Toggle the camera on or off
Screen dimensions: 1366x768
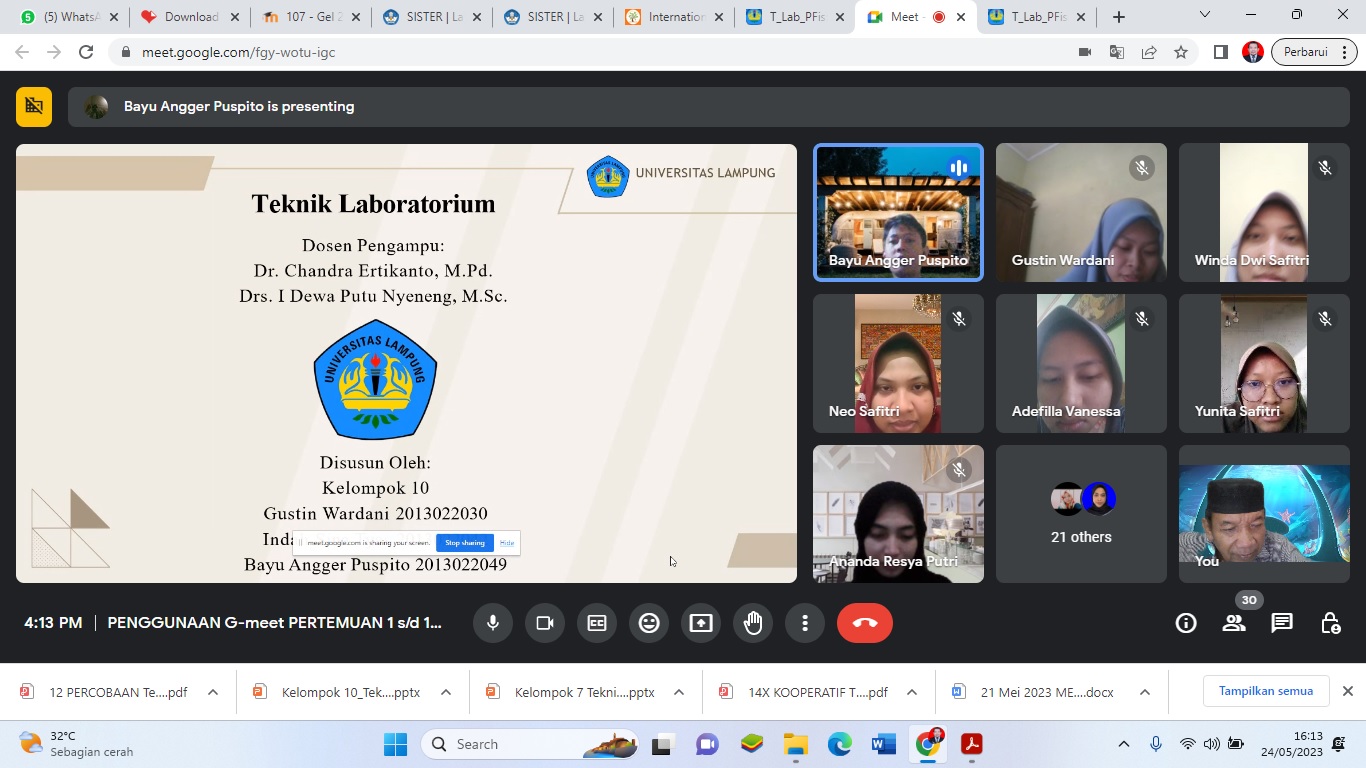[x=545, y=623]
